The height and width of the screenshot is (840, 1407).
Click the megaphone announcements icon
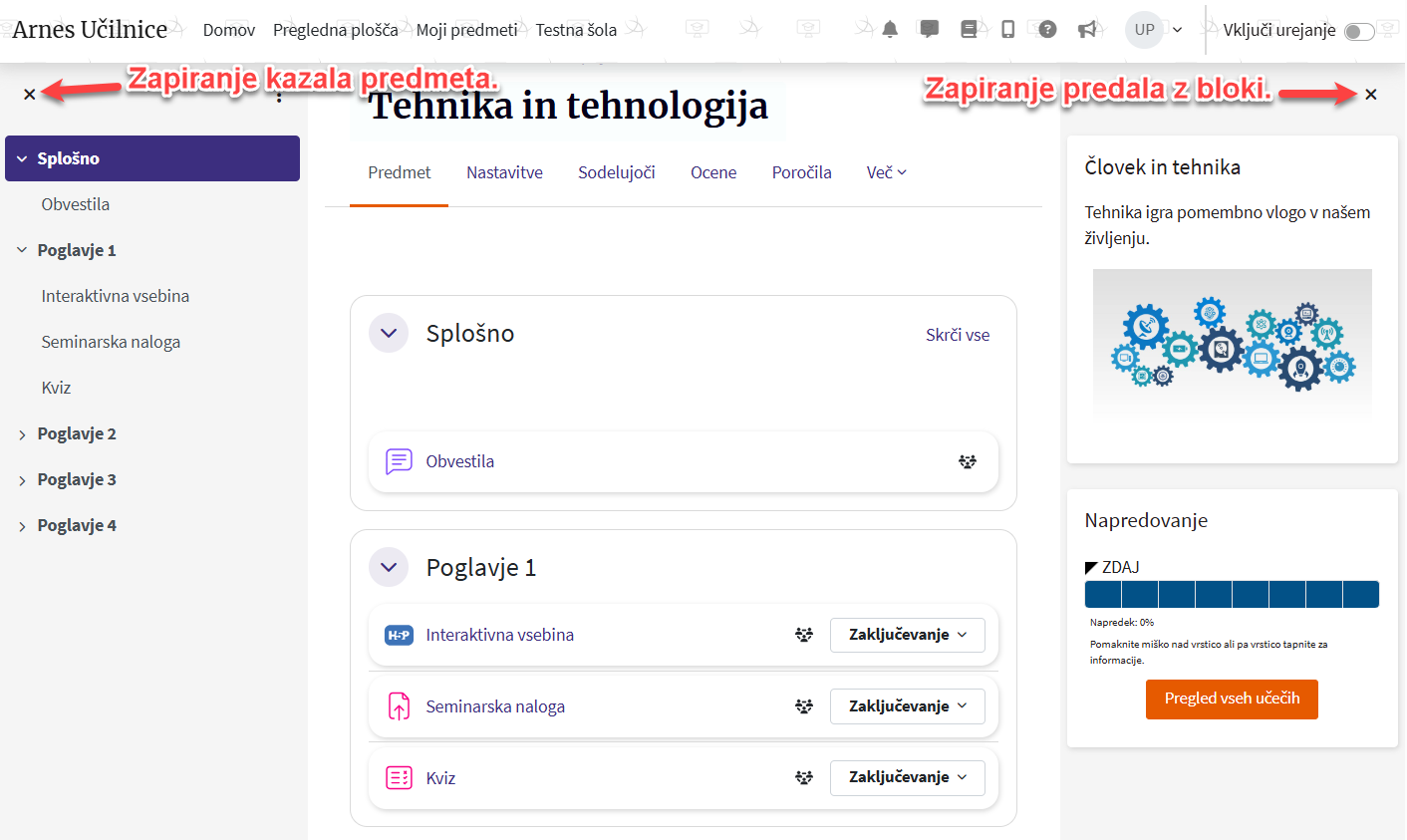1087,30
